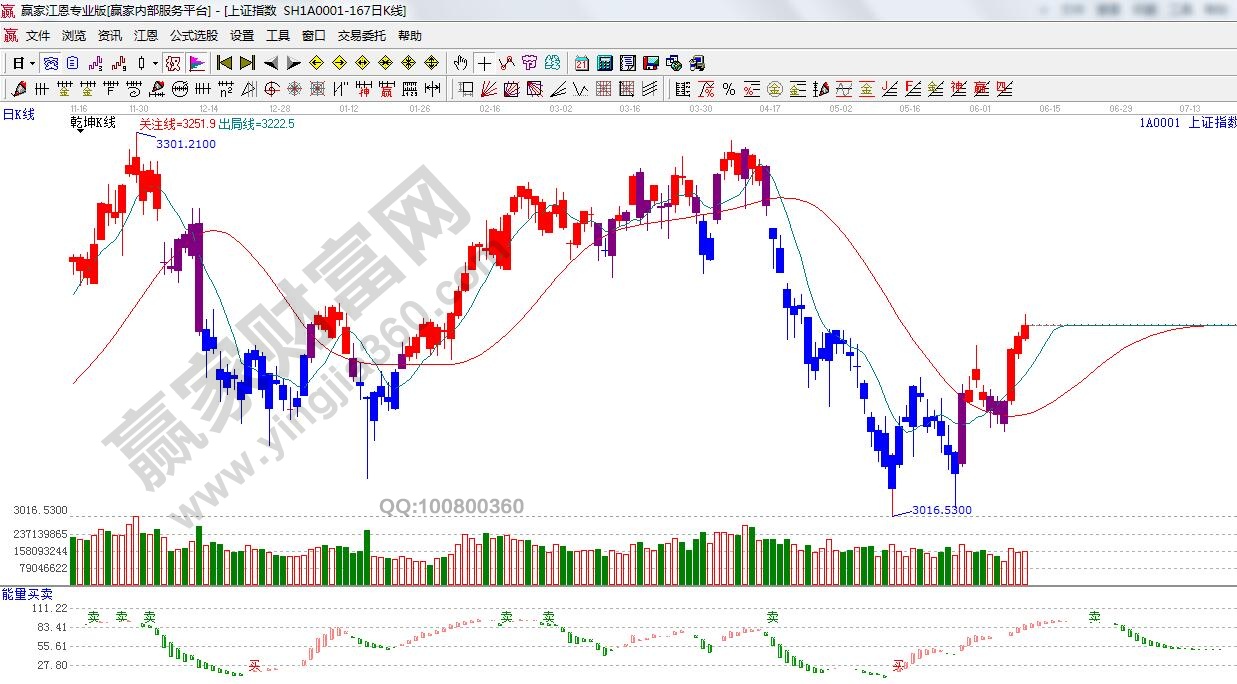Jump to first bar using skip-to-start arrow
Image resolution: width=1237 pixels, height=684 pixels.
[x=225, y=63]
